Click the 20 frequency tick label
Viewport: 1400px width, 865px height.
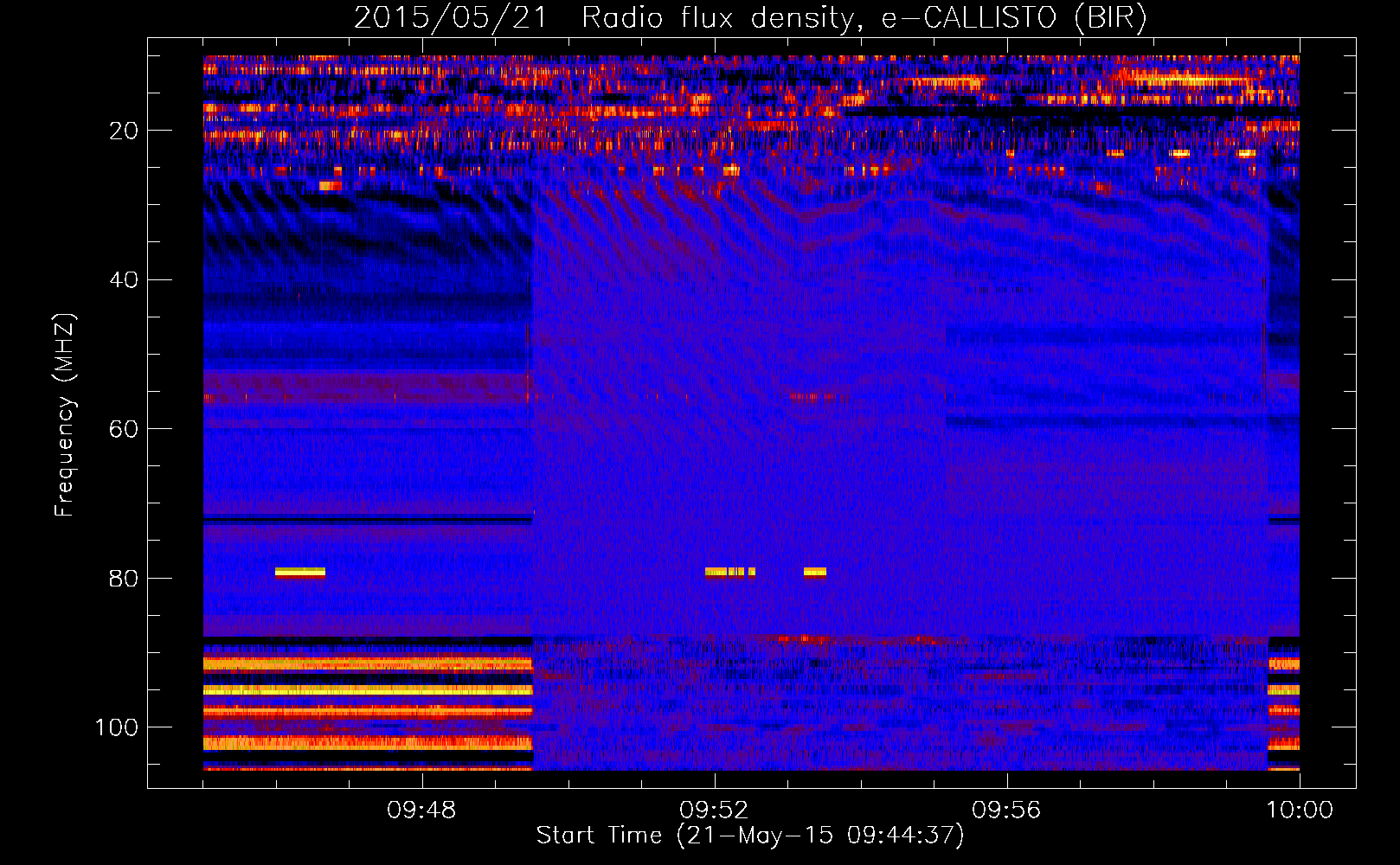[x=124, y=131]
